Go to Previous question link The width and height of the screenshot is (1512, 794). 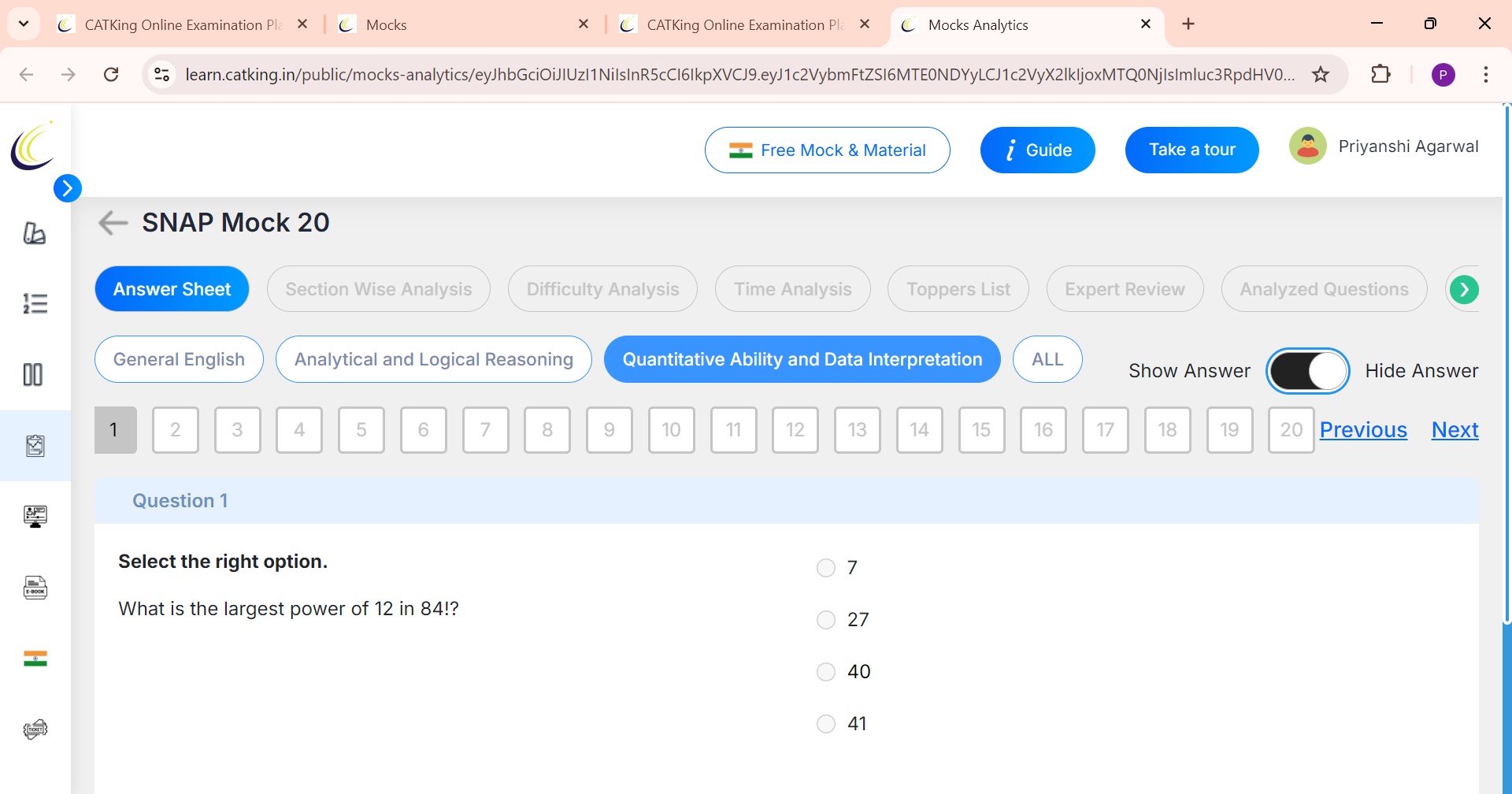[x=1363, y=430]
